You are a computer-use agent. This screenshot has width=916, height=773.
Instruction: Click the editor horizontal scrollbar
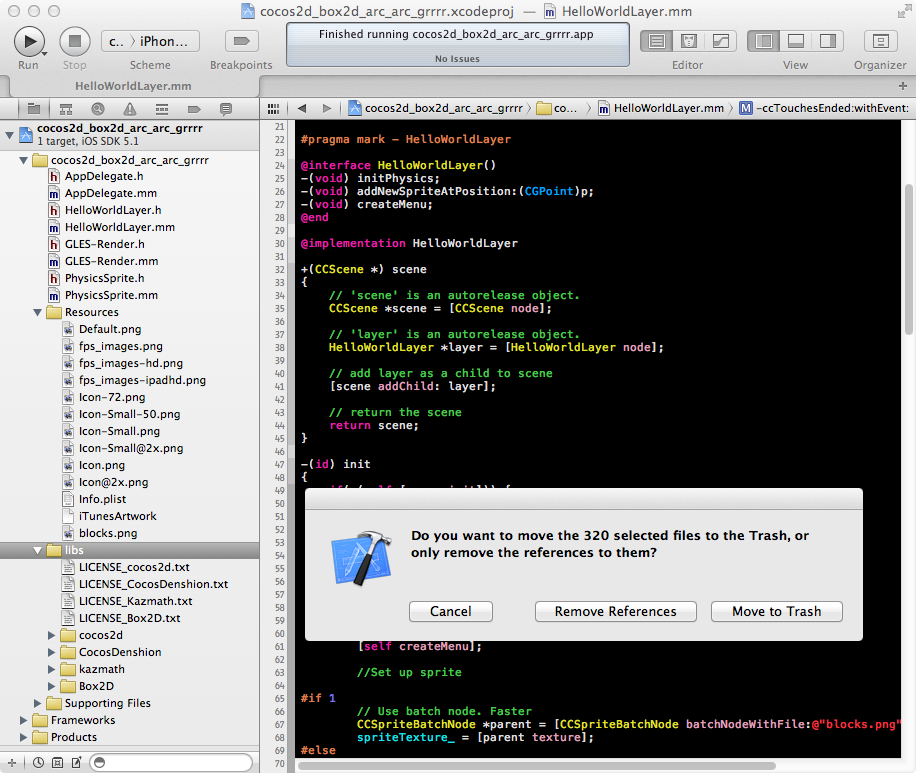(537, 765)
